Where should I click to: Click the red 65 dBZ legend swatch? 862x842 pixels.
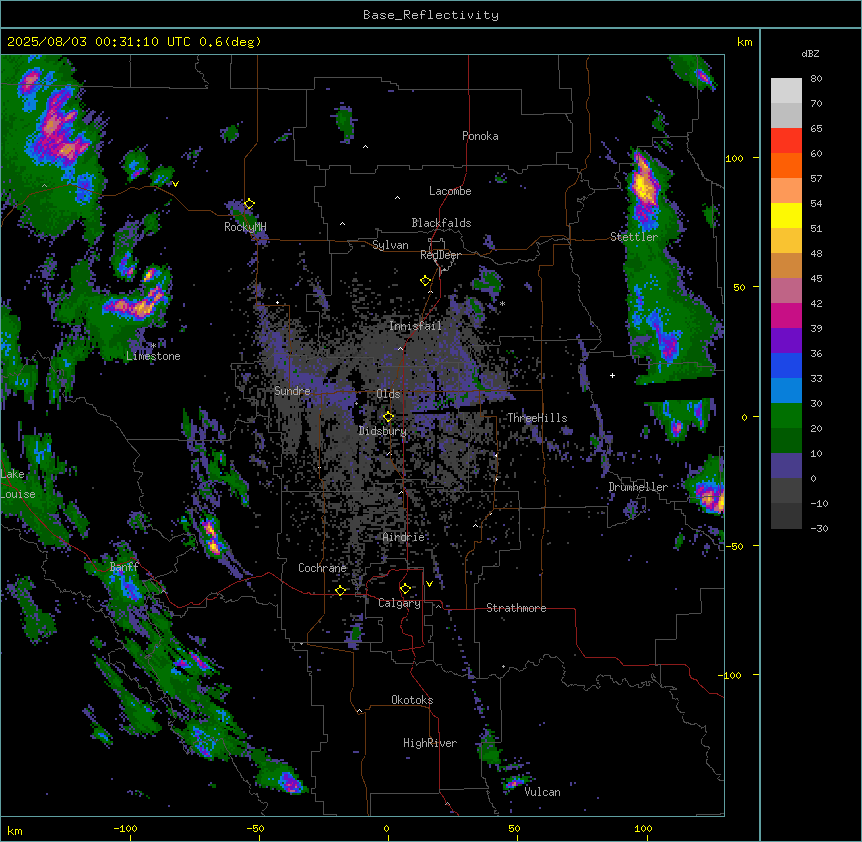coord(786,140)
